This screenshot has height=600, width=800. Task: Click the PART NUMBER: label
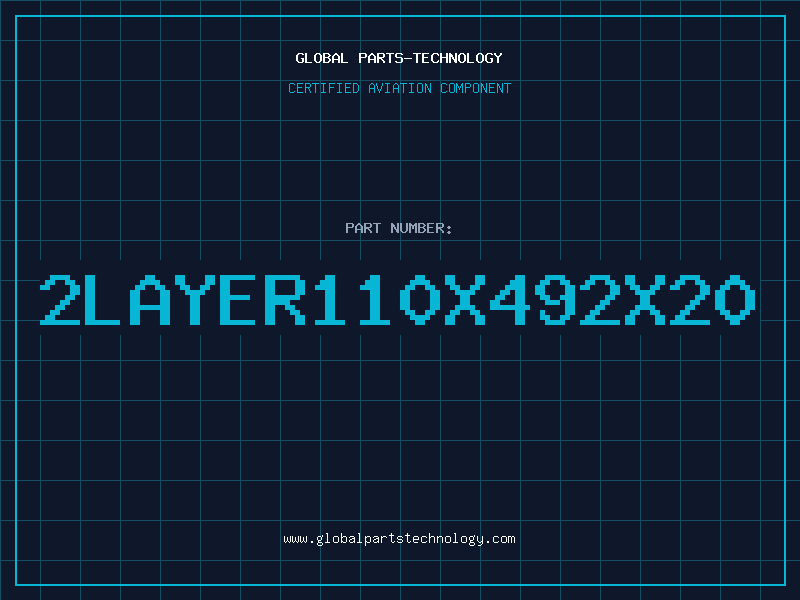399,228
